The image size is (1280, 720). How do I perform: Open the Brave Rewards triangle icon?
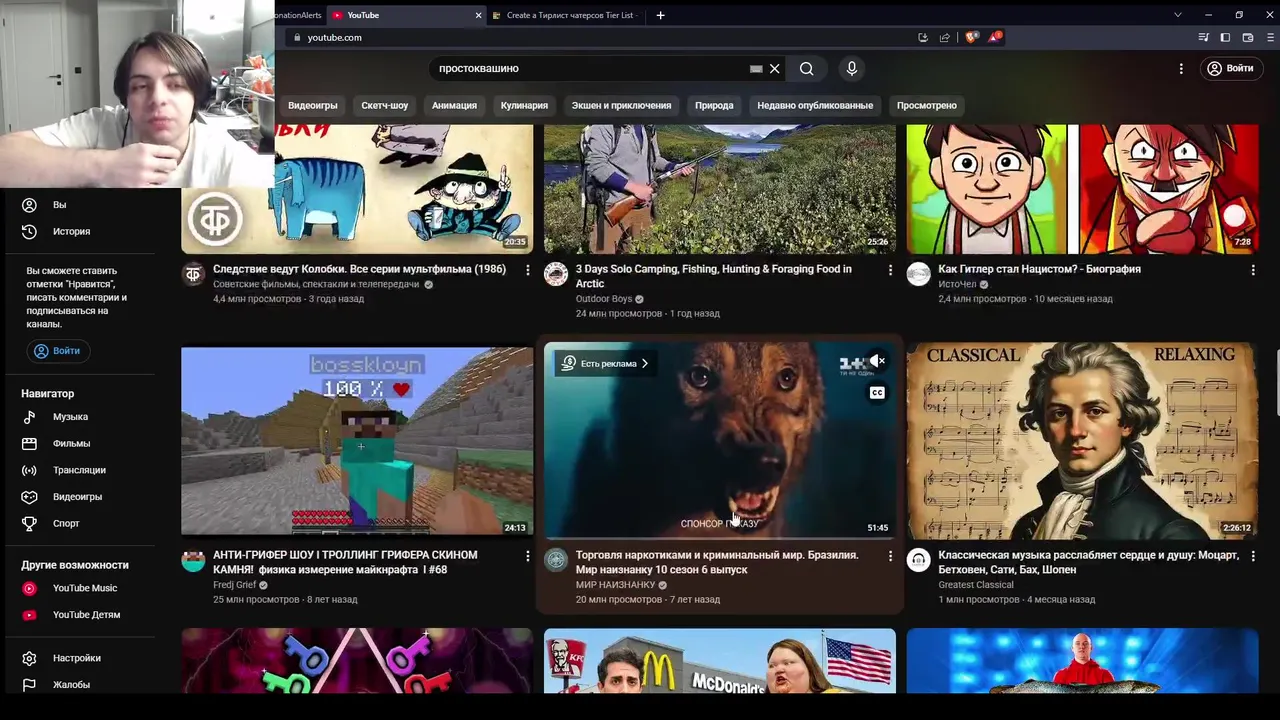pyautogui.click(x=994, y=37)
